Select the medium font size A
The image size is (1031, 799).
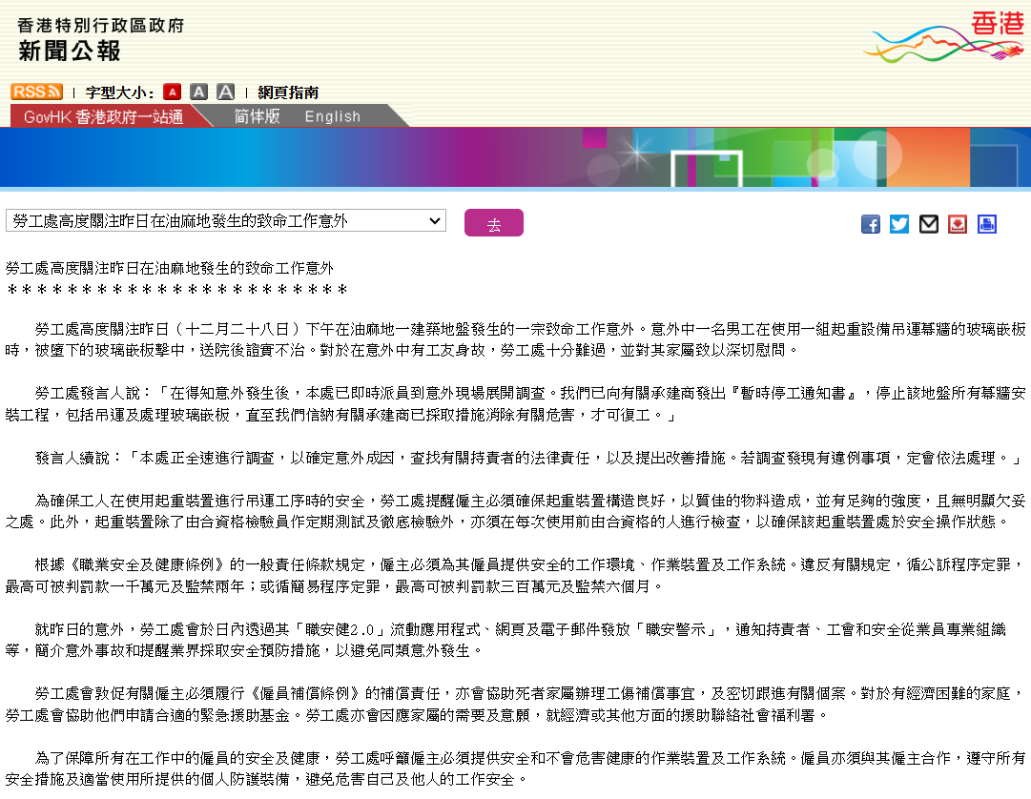[199, 92]
